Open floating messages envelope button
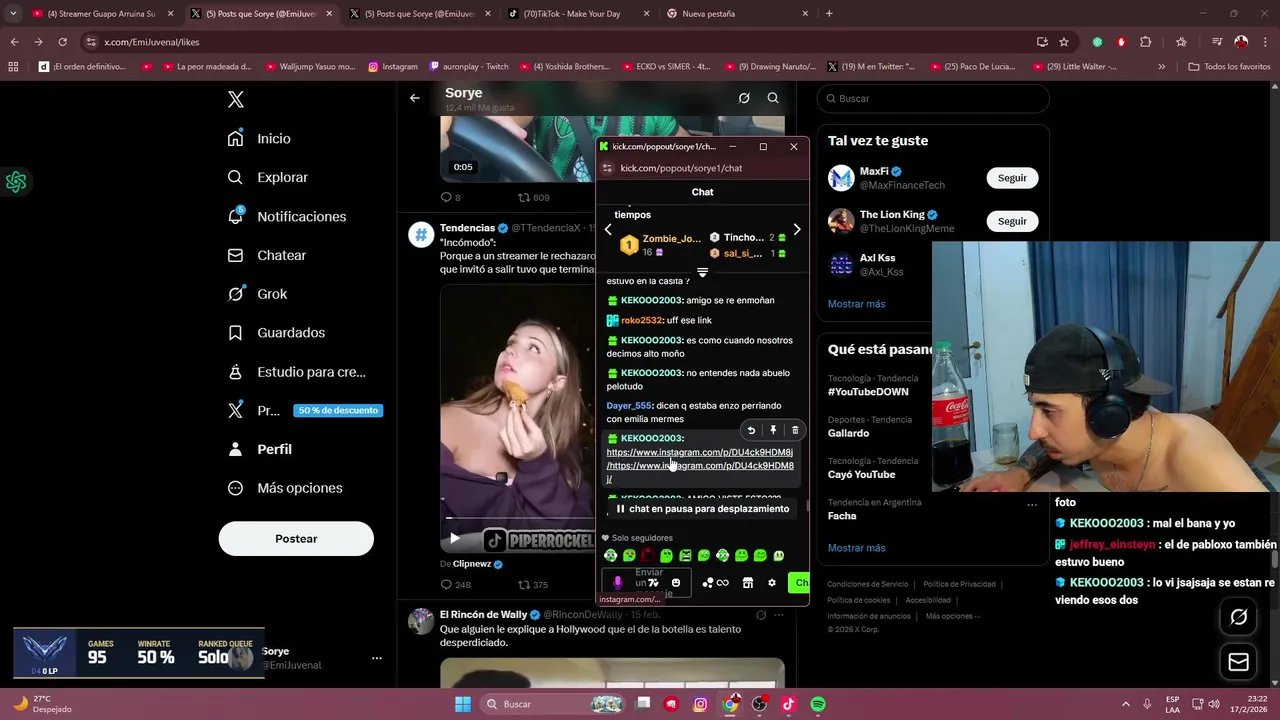The height and width of the screenshot is (720, 1280). [1238, 662]
